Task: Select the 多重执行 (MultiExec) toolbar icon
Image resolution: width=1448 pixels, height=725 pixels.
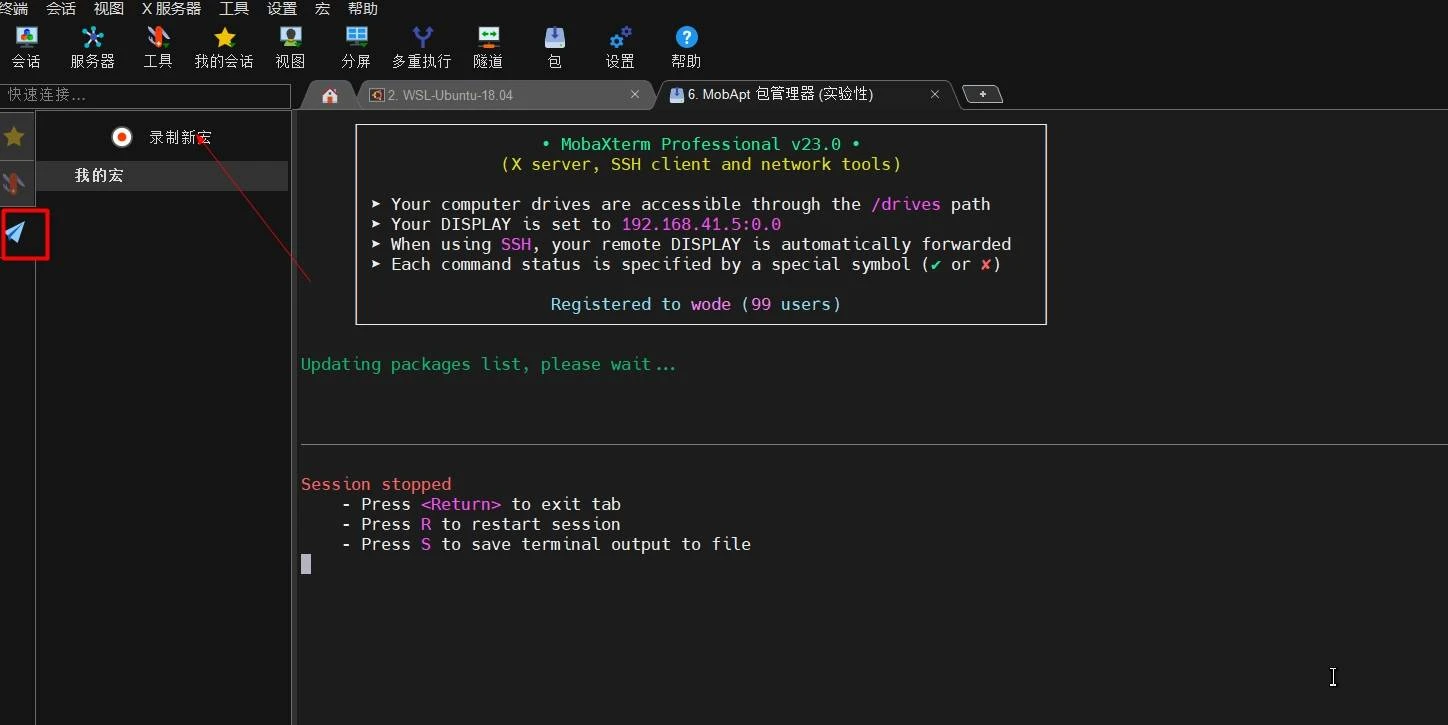Action: (x=422, y=47)
